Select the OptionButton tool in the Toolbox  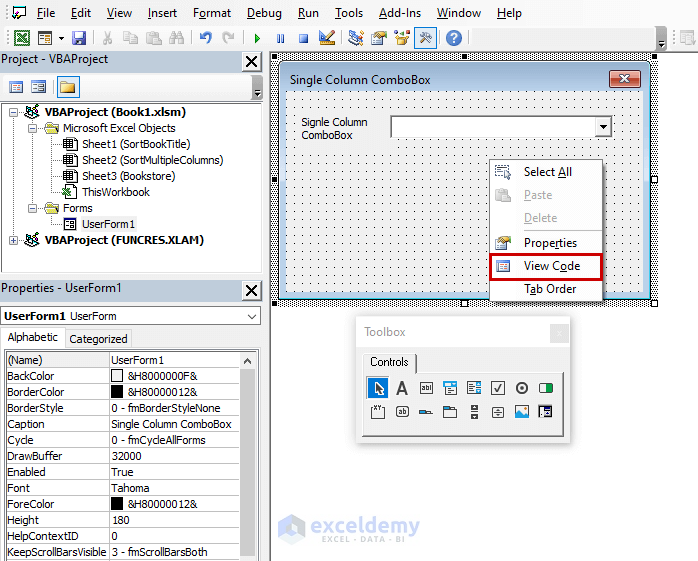[x=522, y=388]
